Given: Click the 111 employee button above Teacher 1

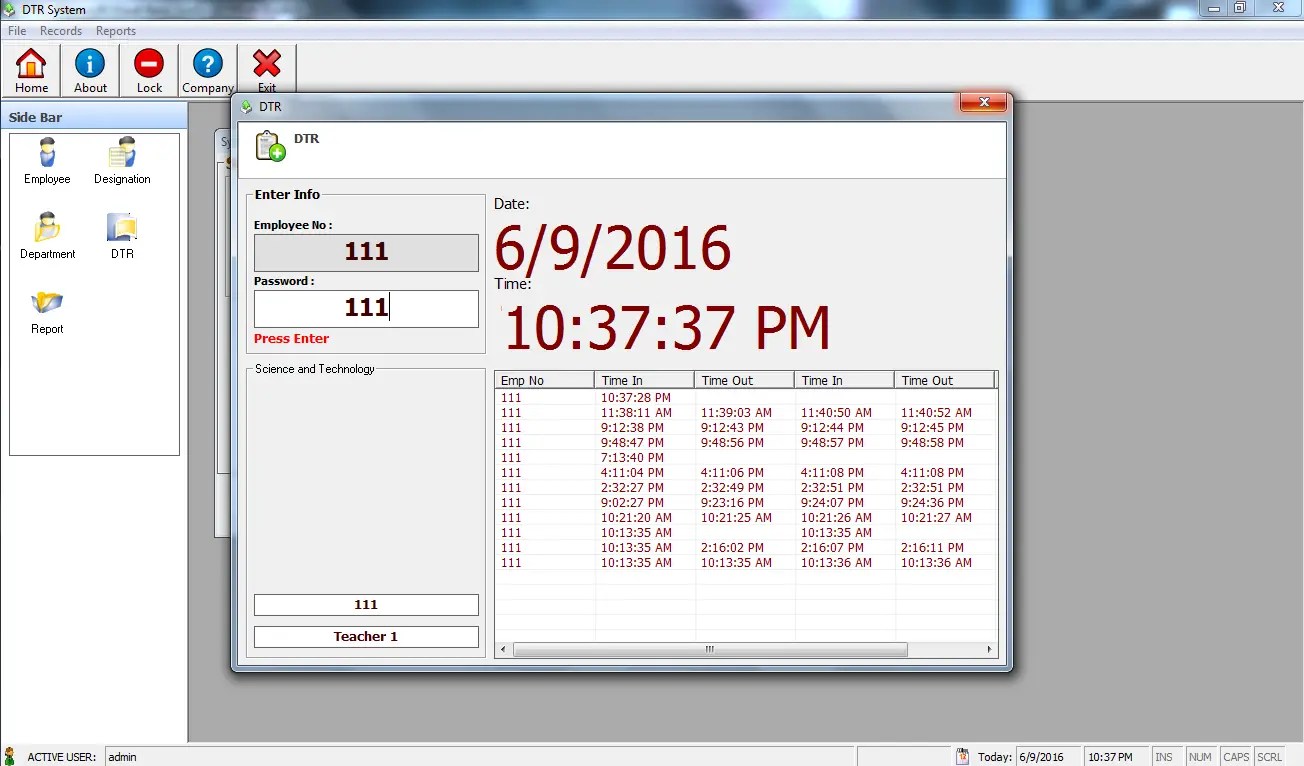Looking at the screenshot, I should 365,604.
